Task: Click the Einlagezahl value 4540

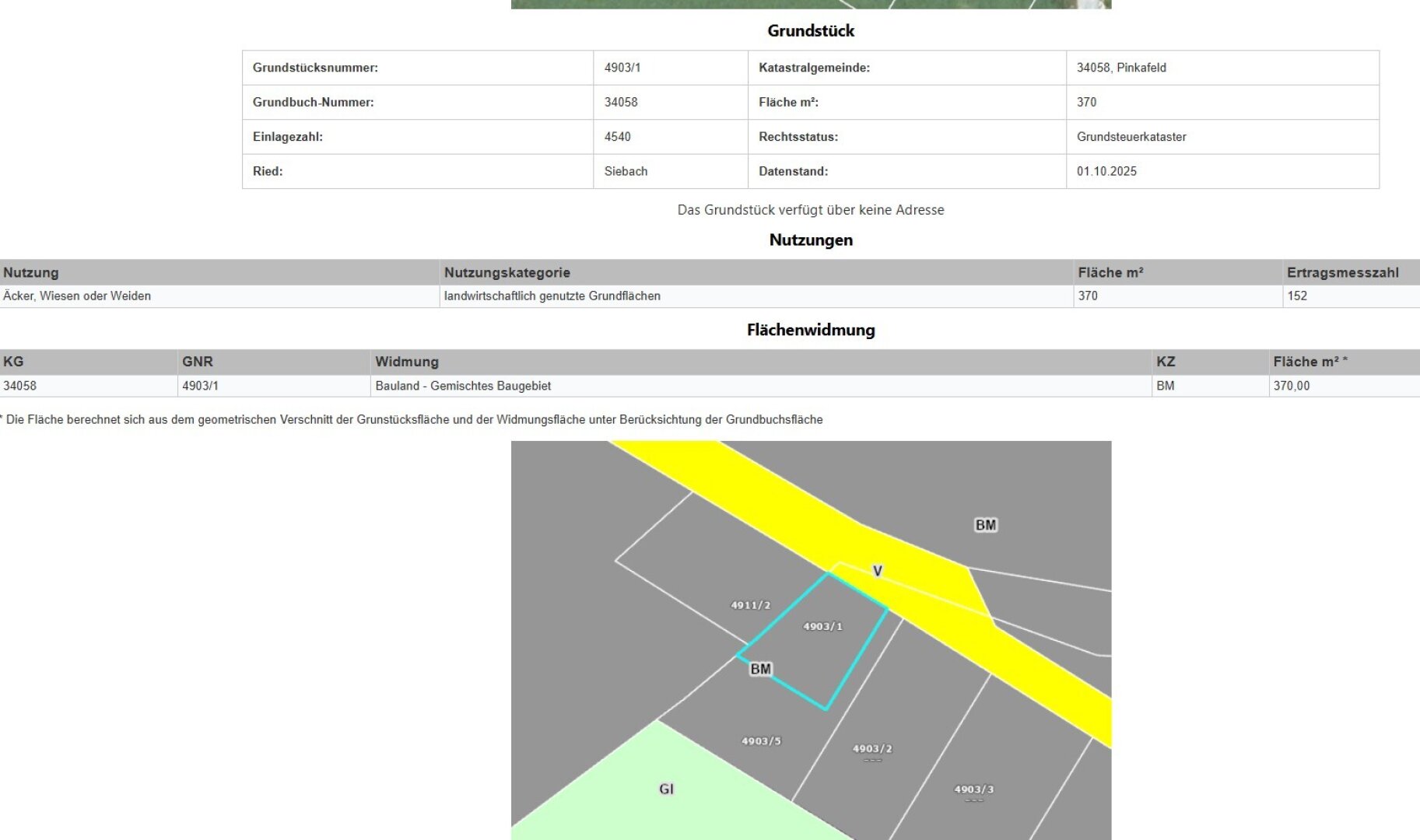Action: pos(615,137)
